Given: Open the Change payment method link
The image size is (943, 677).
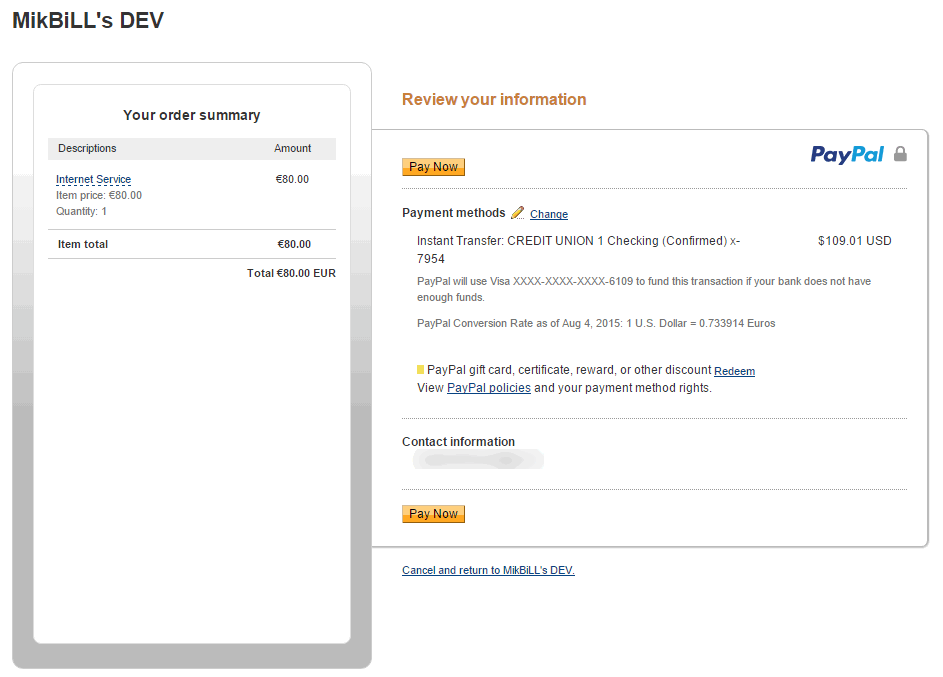Looking at the screenshot, I should point(548,214).
